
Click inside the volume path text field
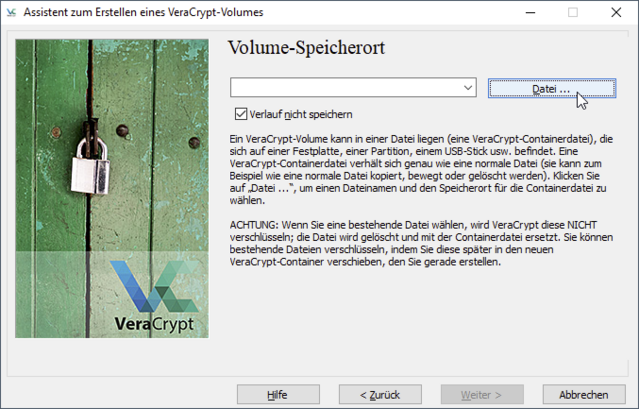point(345,89)
